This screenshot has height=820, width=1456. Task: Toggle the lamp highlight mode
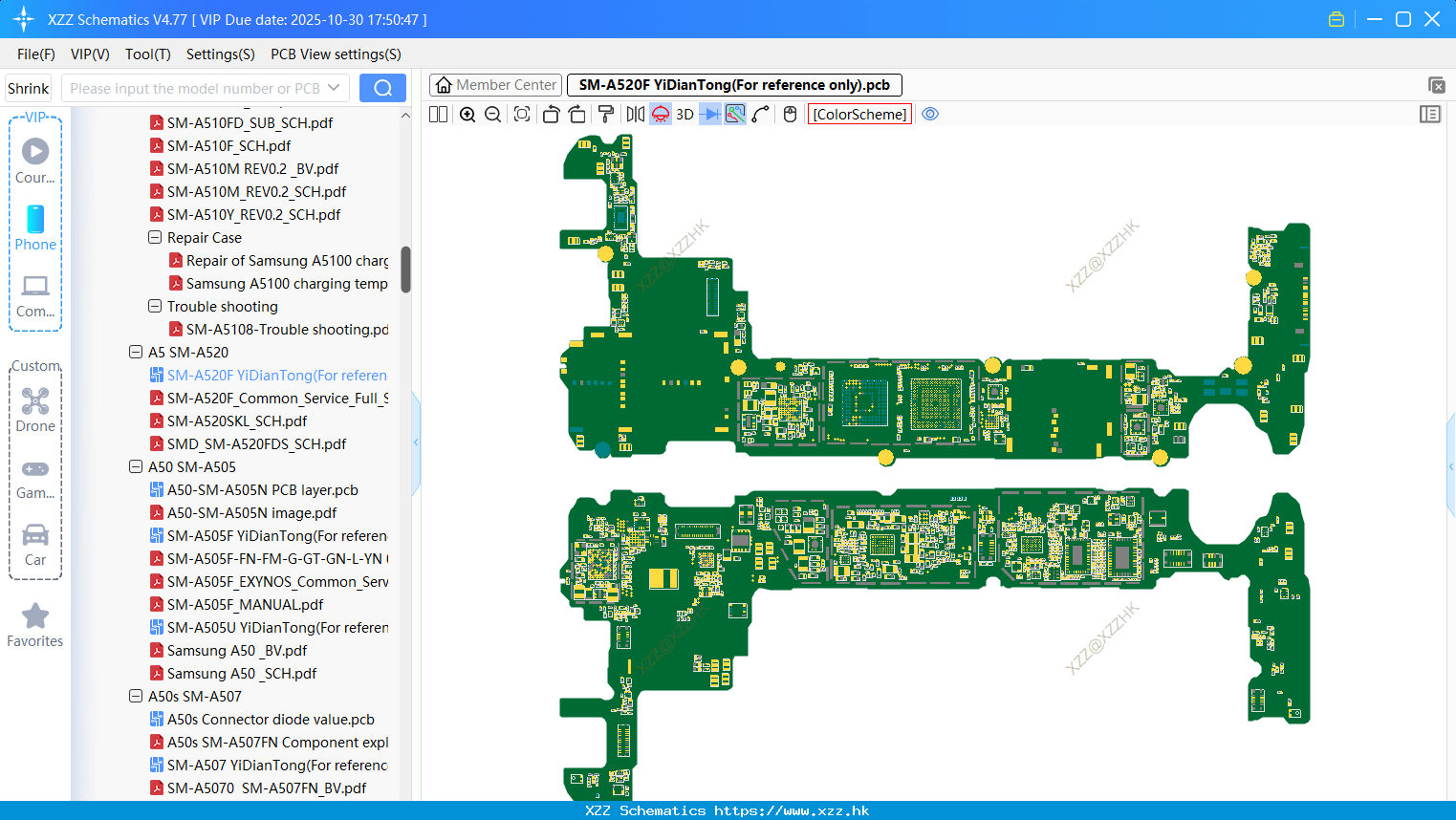(x=660, y=114)
